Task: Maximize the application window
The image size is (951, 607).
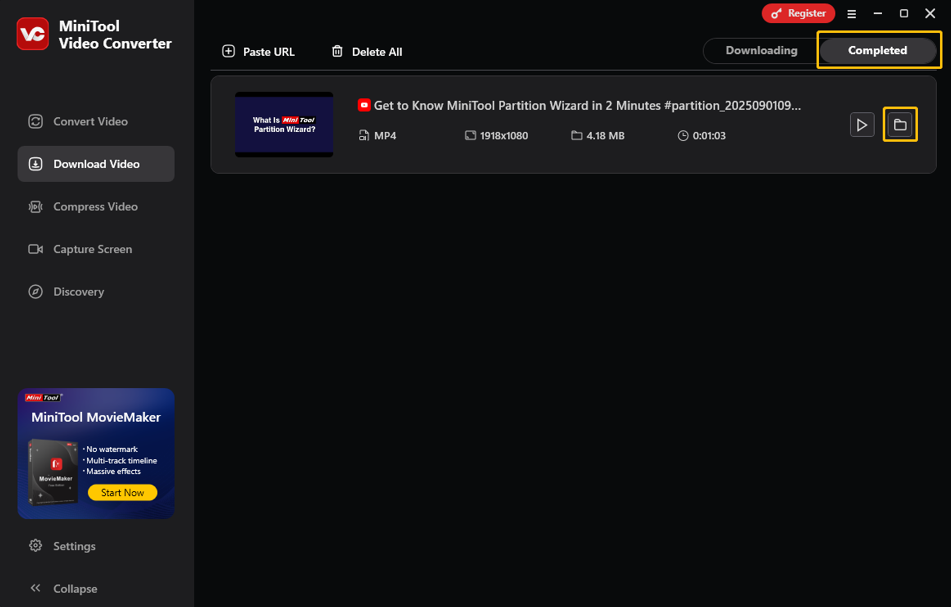Action: 904,13
